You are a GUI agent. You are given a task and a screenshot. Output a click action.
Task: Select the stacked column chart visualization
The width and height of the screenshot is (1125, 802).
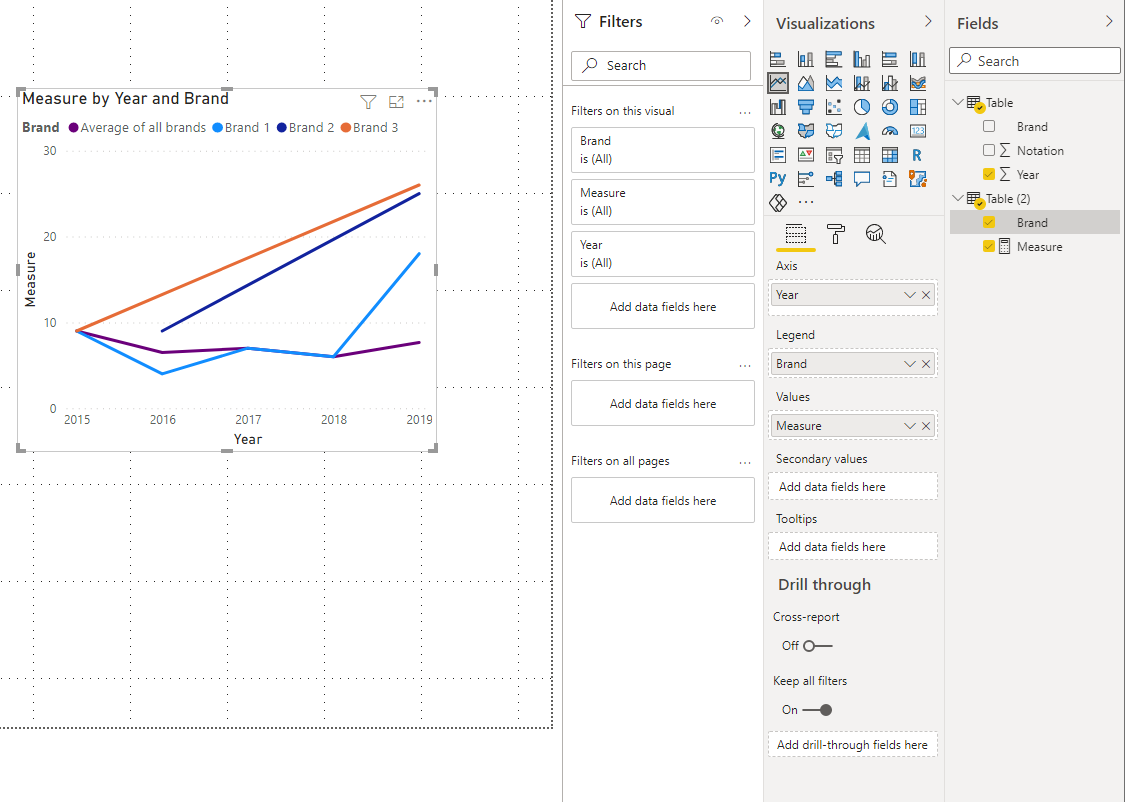click(x=806, y=60)
